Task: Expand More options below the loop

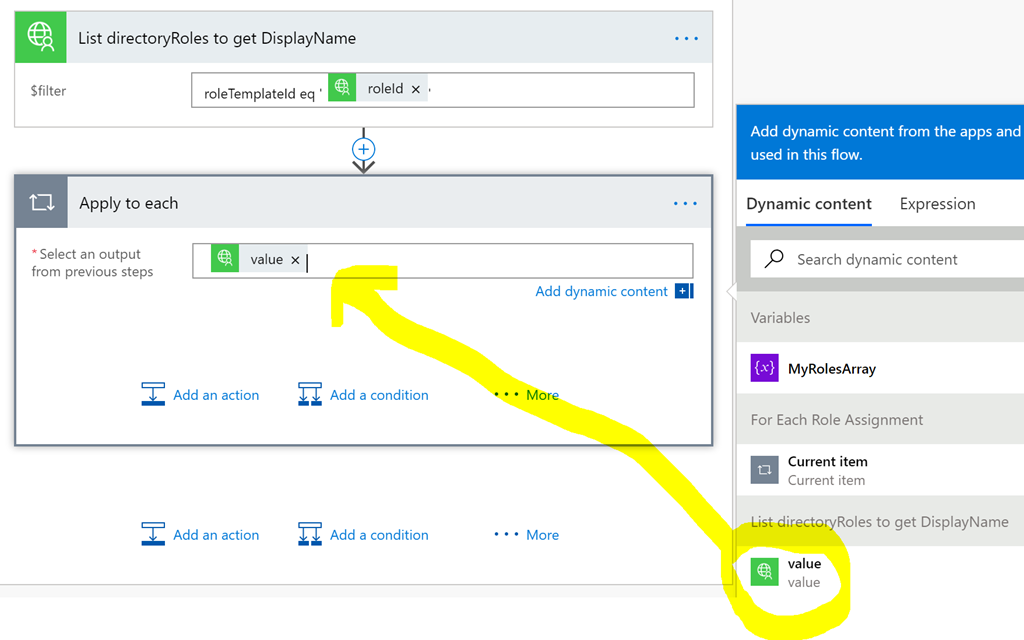Action: (x=526, y=535)
